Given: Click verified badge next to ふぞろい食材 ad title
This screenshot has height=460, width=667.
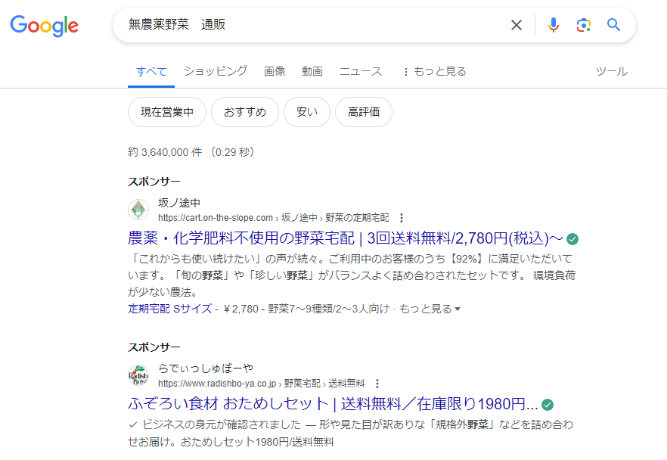Looking at the screenshot, I should [x=547, y=405].
